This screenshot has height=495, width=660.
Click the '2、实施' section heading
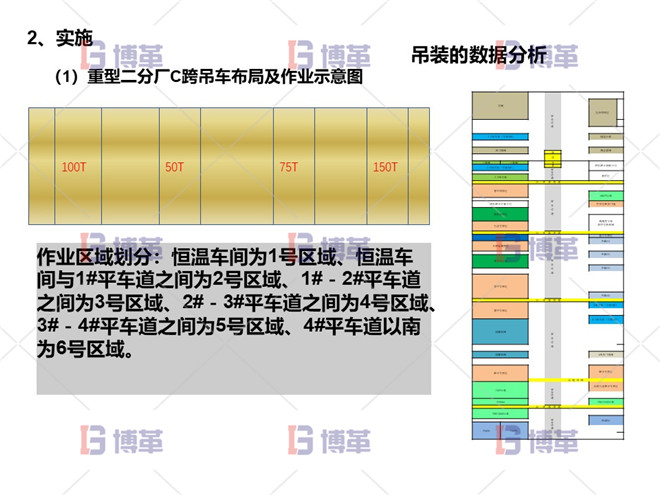pyautogui.click(x=60, y=39)
